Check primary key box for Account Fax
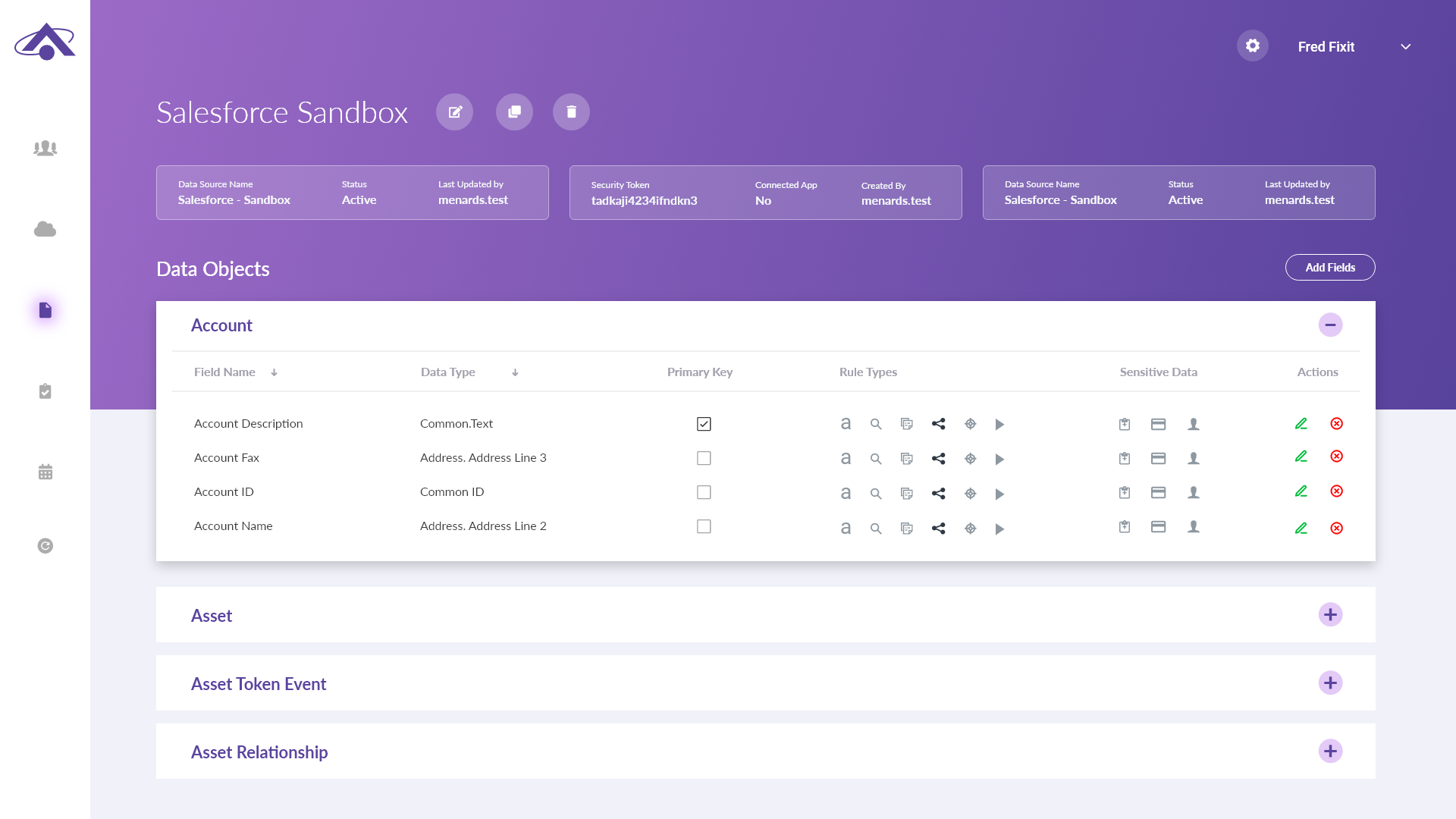The width and height of the screenshot is (1456, 819). pos(704,458)
